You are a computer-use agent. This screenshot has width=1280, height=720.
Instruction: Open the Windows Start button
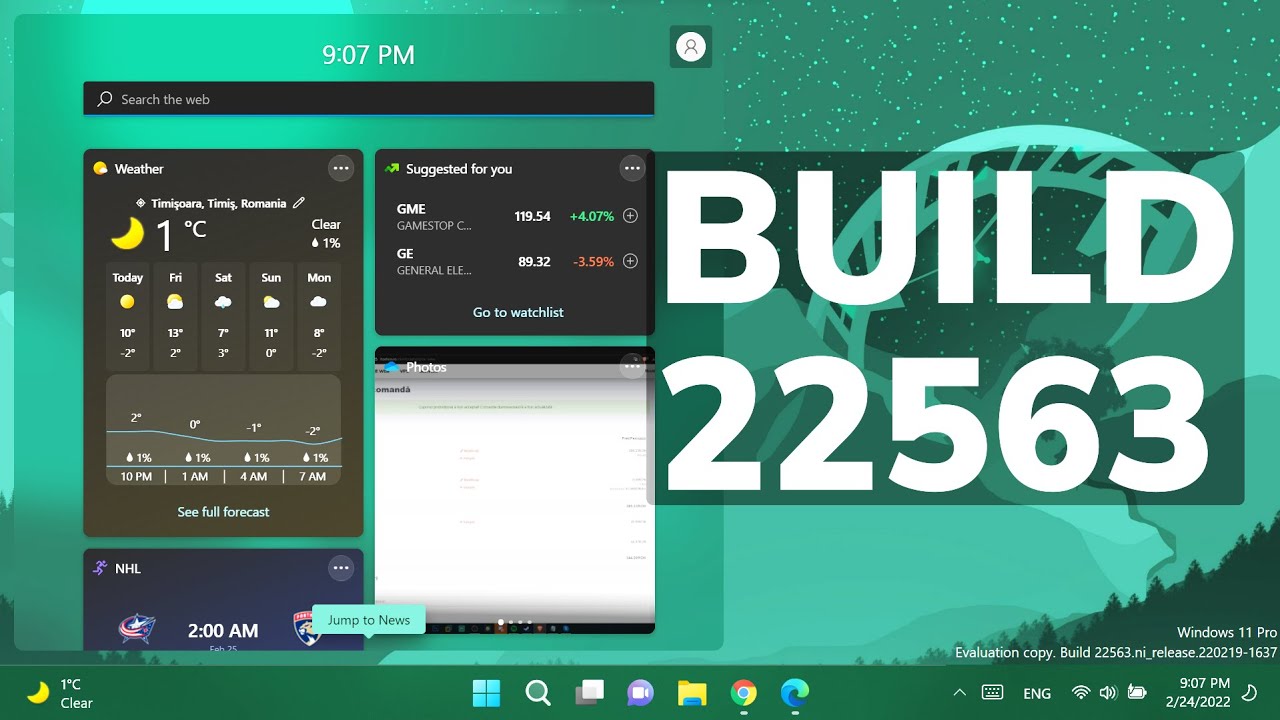(x=487, y=692)
